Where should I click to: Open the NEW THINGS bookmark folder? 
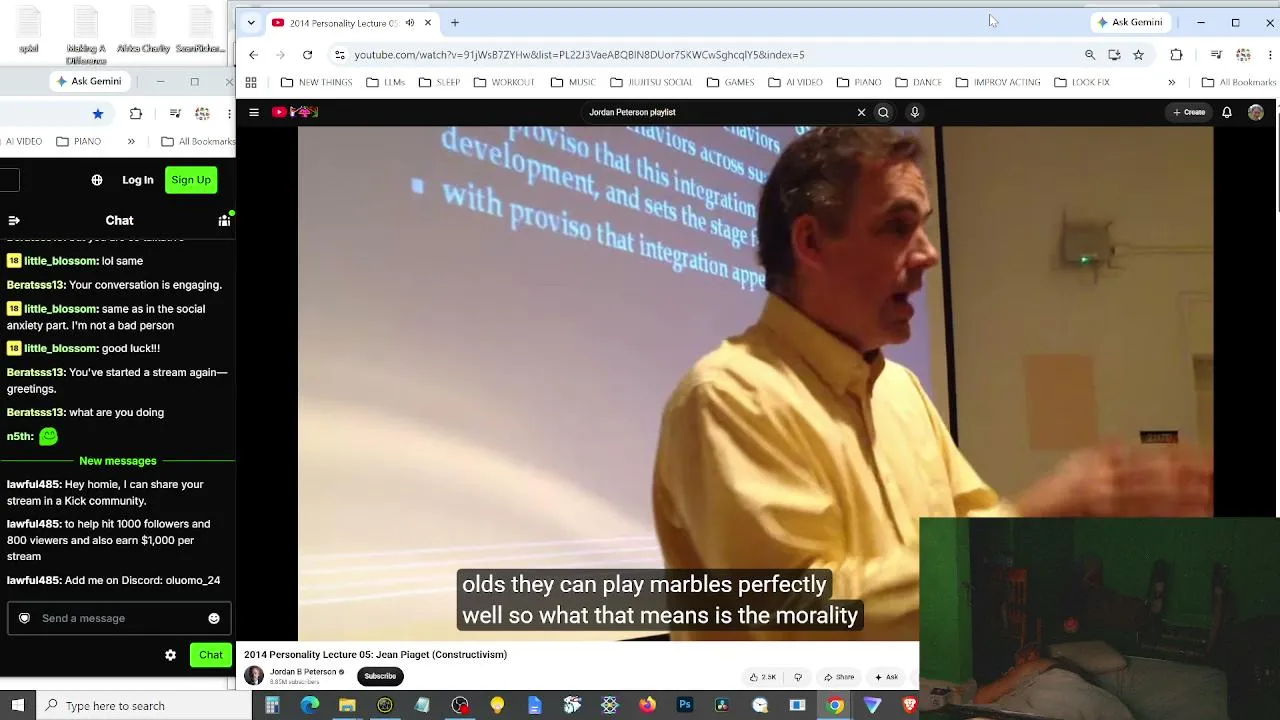[x=316, y=82]
